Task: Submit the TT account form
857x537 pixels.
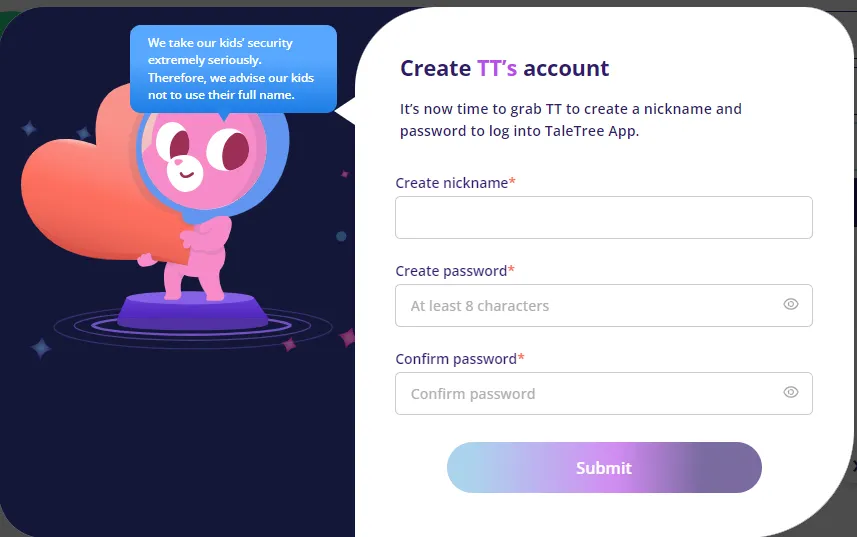Action: pos(604,468)
